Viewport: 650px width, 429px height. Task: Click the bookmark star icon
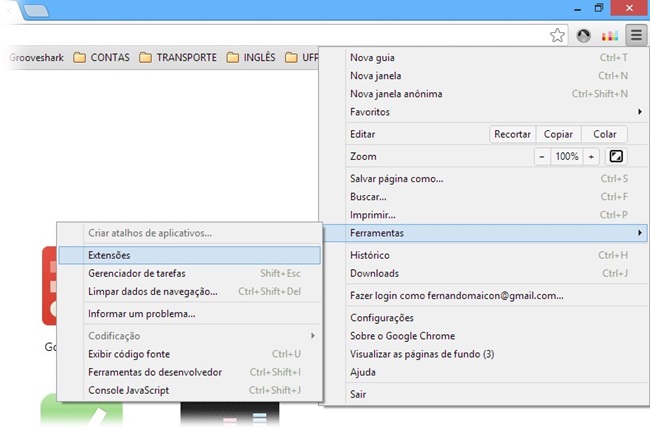pos(557,36)
